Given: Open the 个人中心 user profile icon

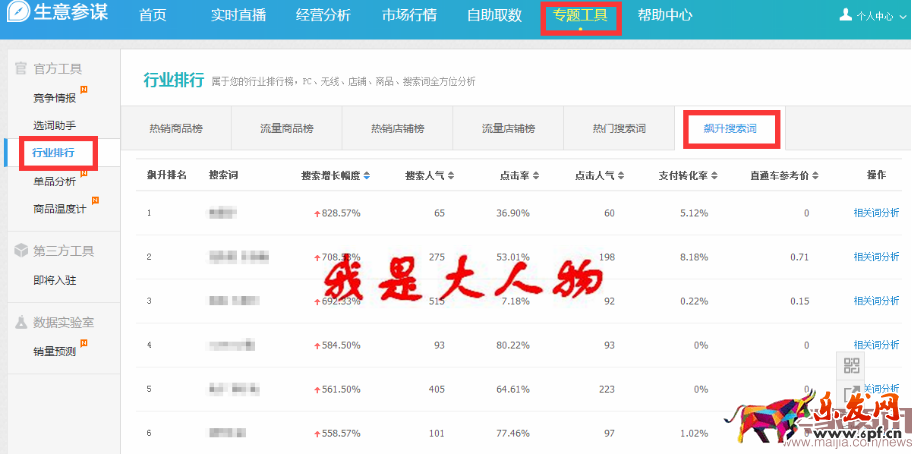Looking at the screenshot, I should click(x=846, y=15).
